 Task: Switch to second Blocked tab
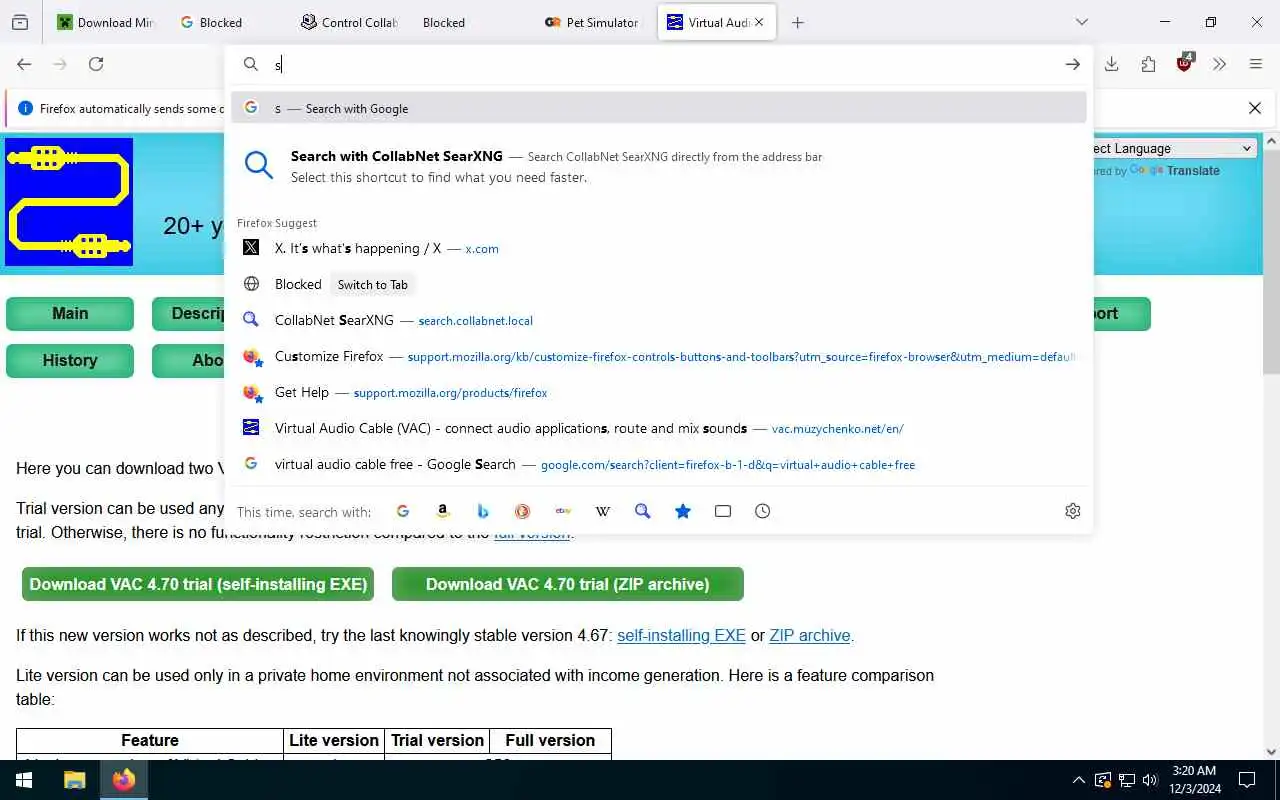pos(470,22)
